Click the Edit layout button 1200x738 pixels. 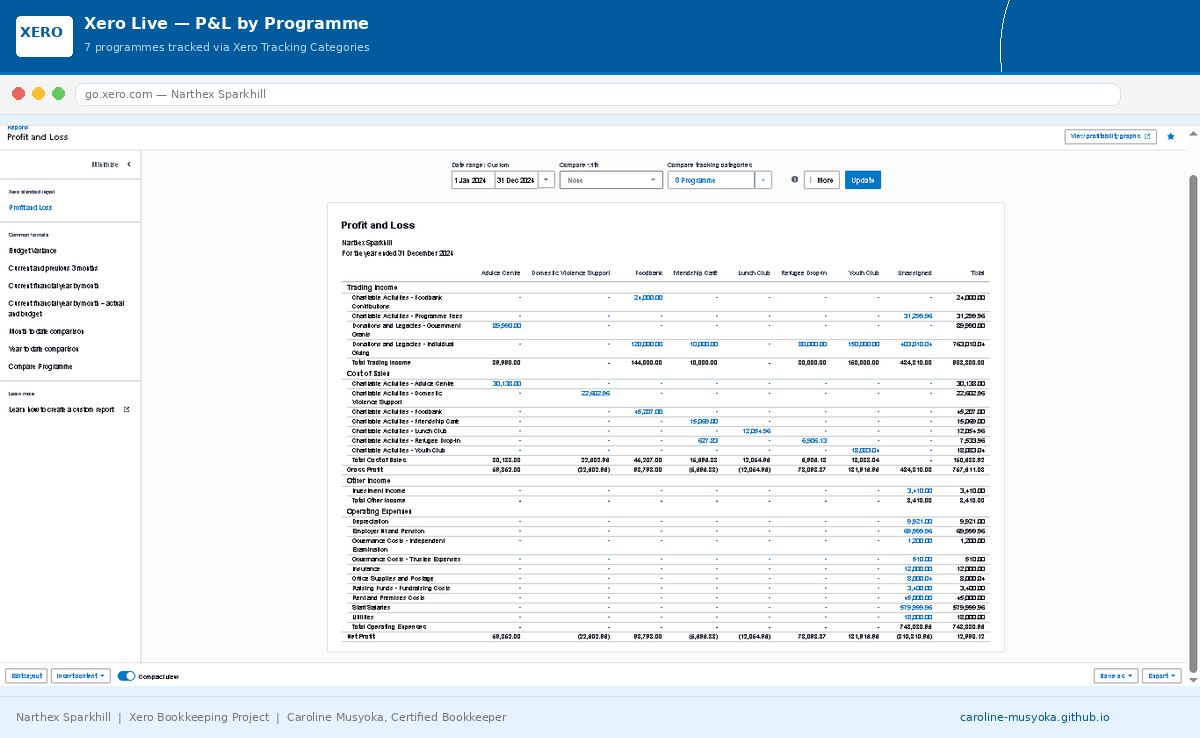26,676
